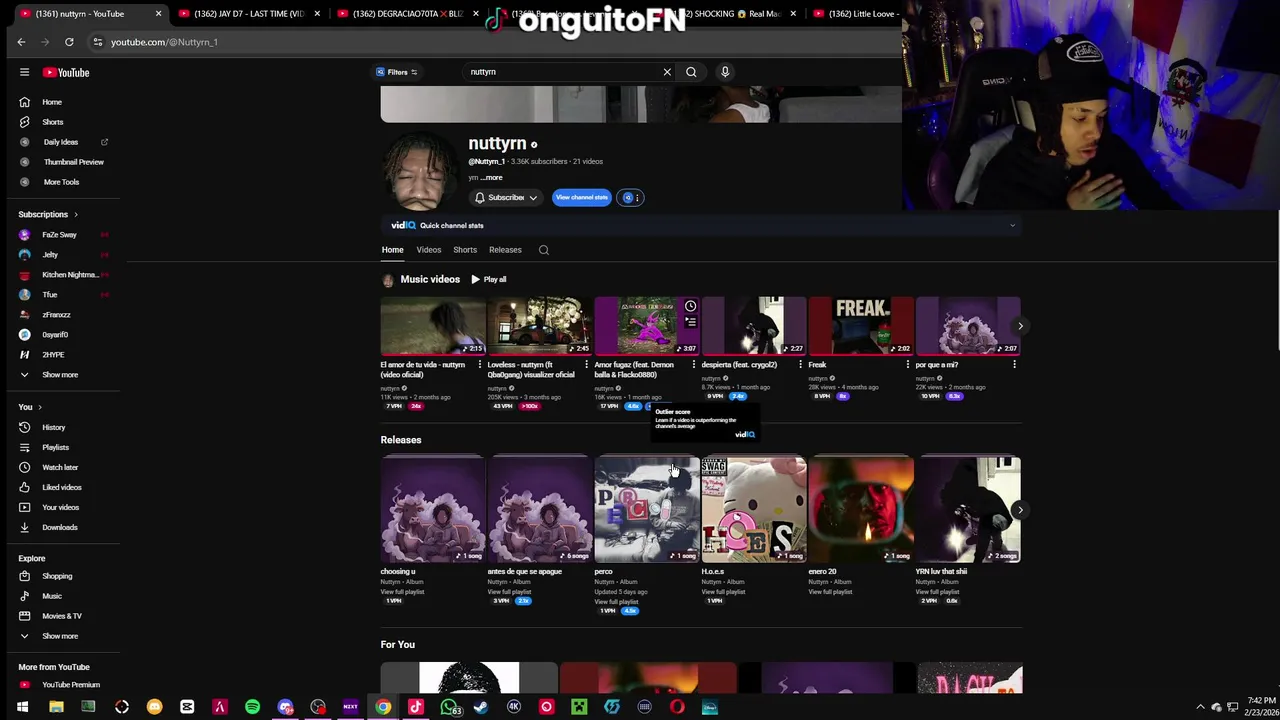1280x720 pixels.
Task: Reload the page in Chrome
Action: (x=69, y=42)
